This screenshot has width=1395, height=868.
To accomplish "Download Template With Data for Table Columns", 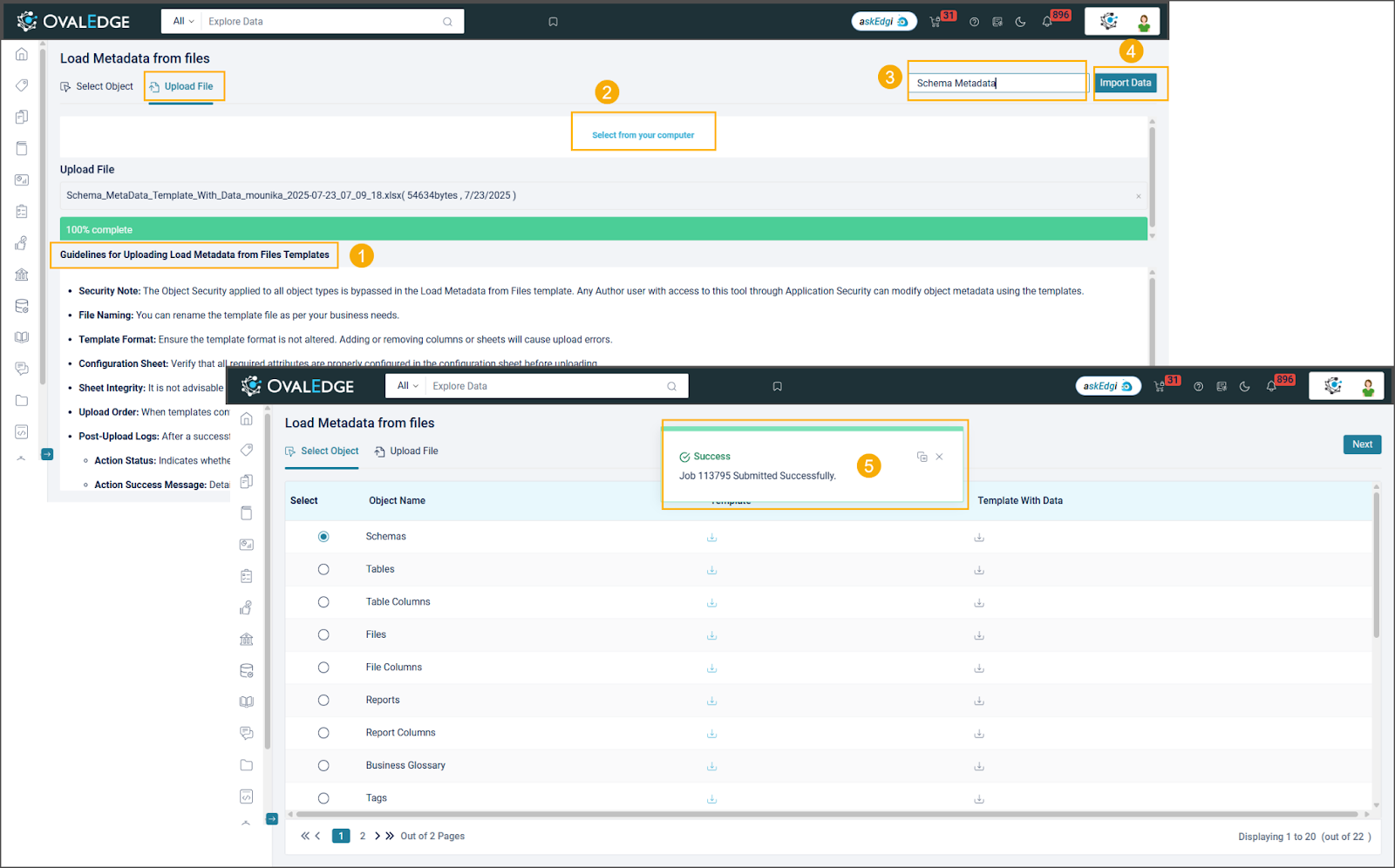I will (979, 602).
